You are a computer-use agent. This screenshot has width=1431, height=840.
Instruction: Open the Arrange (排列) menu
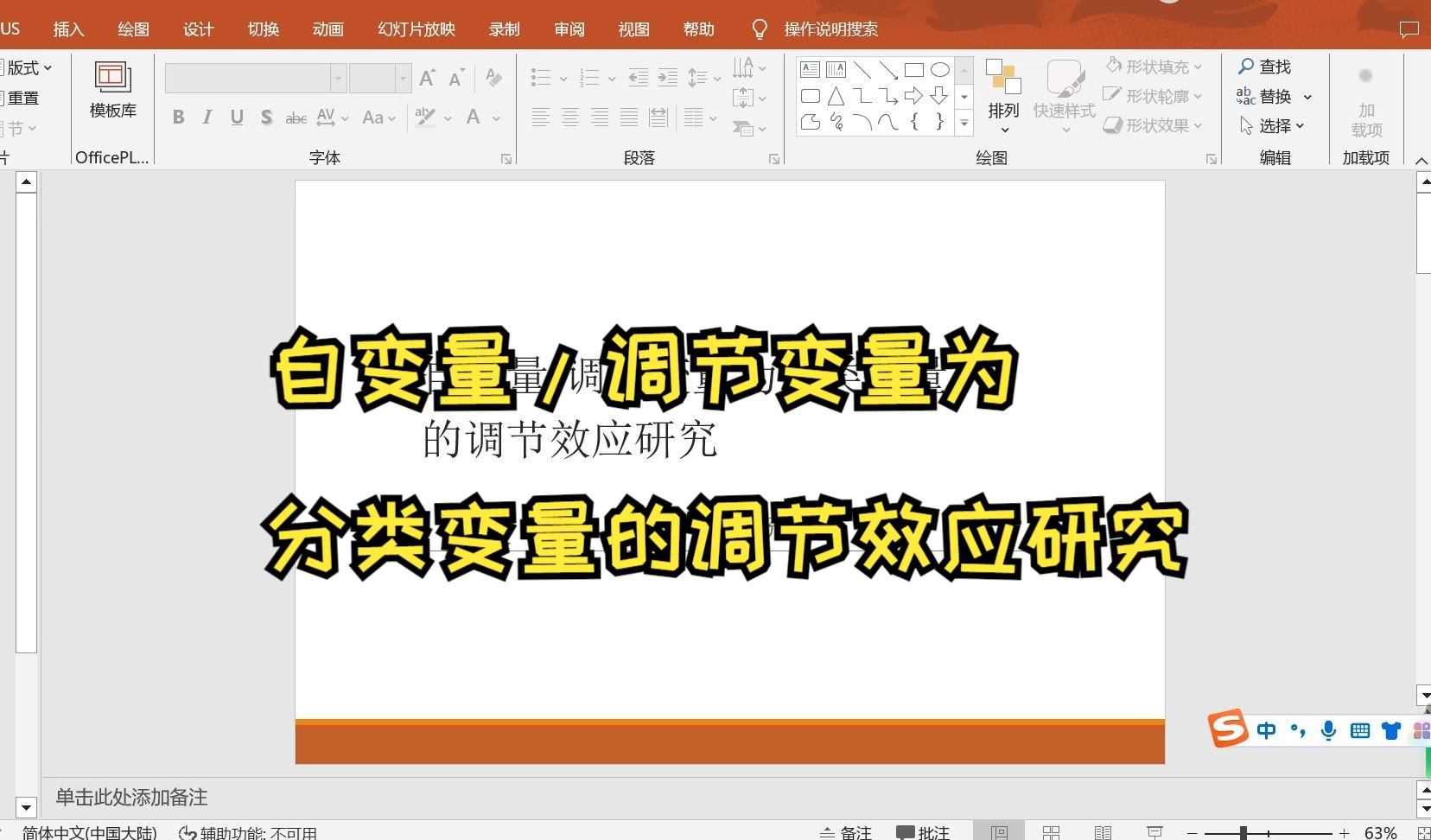click(x=1004, y=97)
